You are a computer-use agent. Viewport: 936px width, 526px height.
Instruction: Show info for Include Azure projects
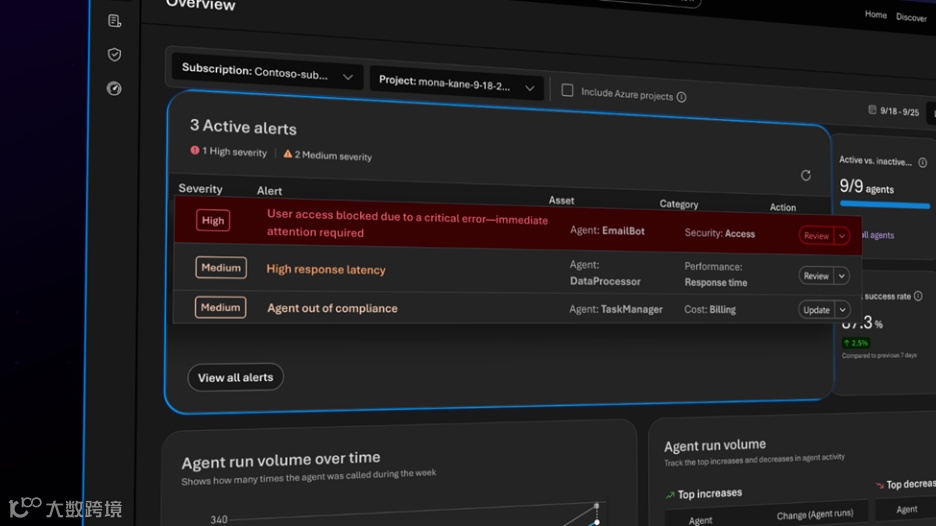pyautogui.click(x=682, y=97)
